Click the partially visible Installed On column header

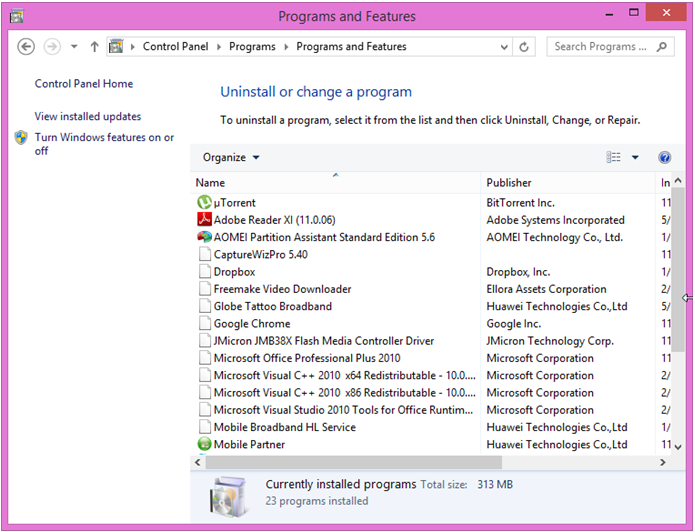664,183
